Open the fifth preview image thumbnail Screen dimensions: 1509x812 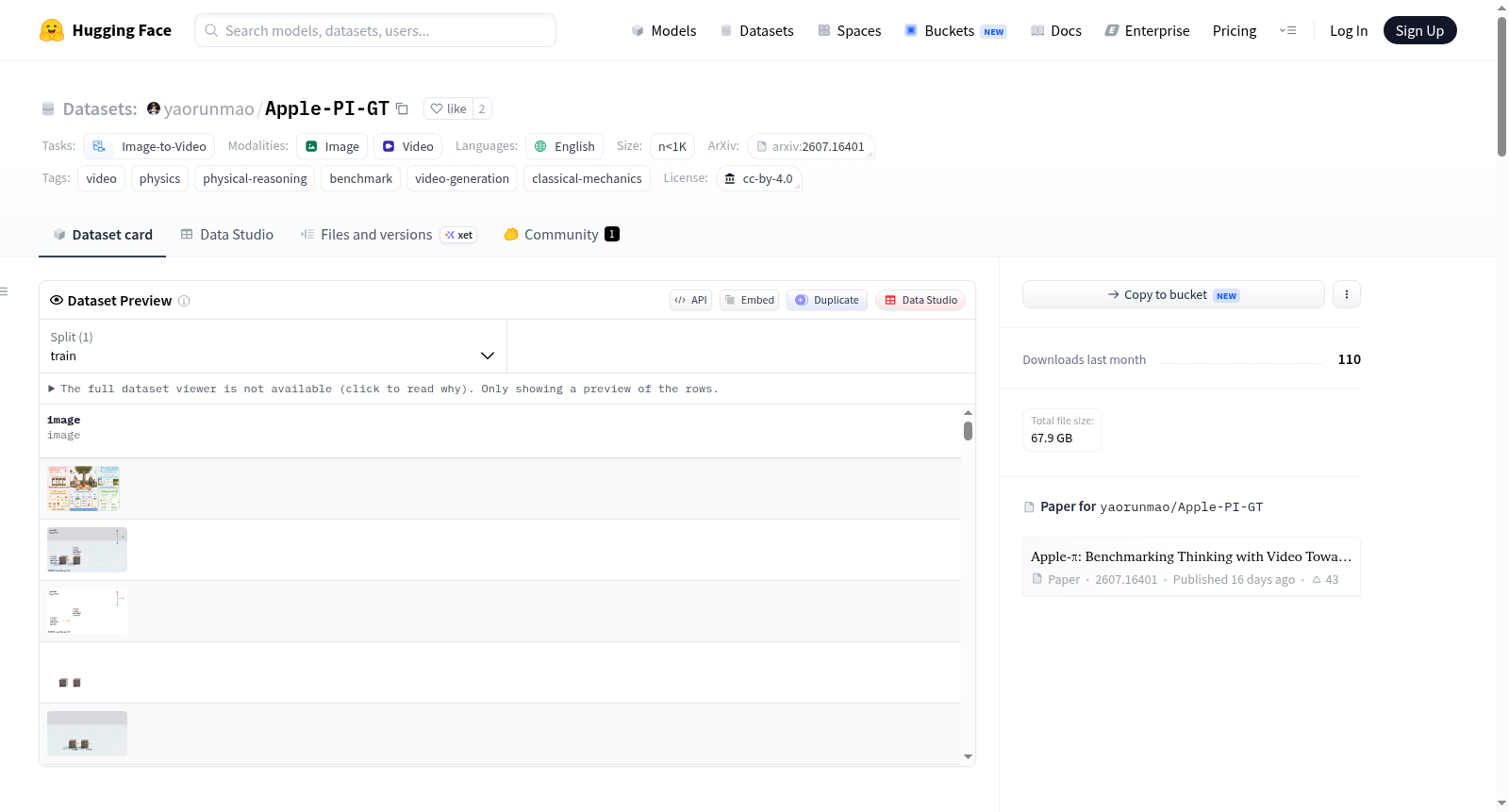tap(87, 734)
